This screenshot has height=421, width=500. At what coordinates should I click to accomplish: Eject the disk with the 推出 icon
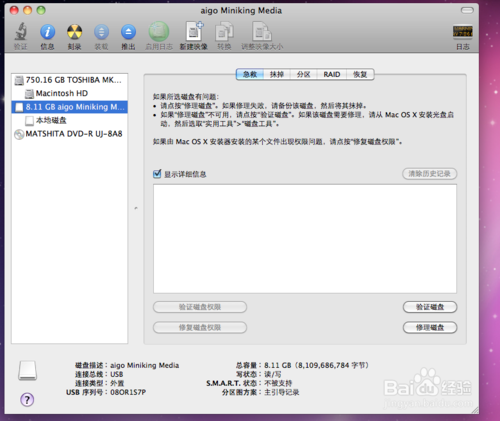(x=128, y=32)
